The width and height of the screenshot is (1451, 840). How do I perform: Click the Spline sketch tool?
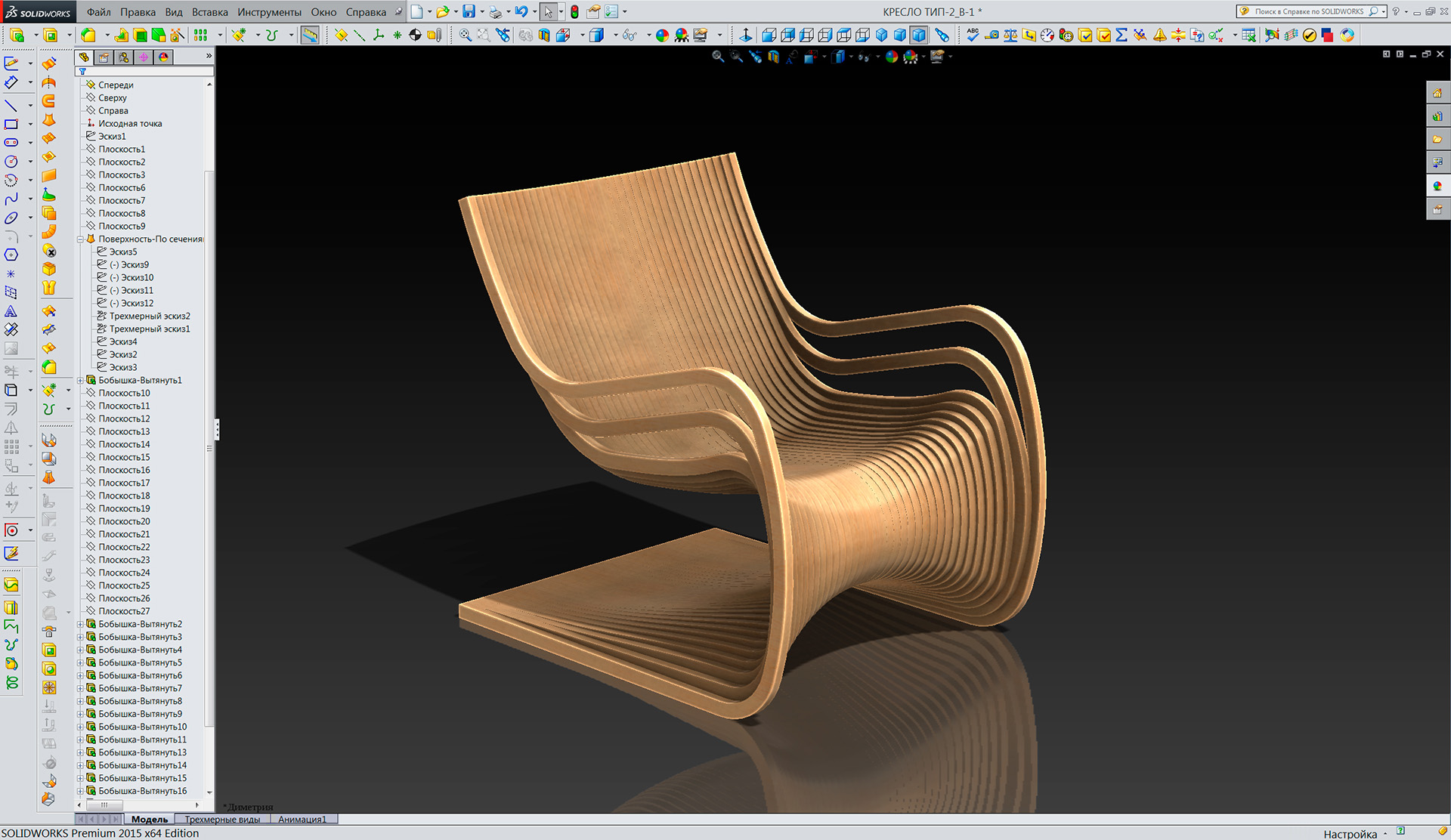pos(11,199)
